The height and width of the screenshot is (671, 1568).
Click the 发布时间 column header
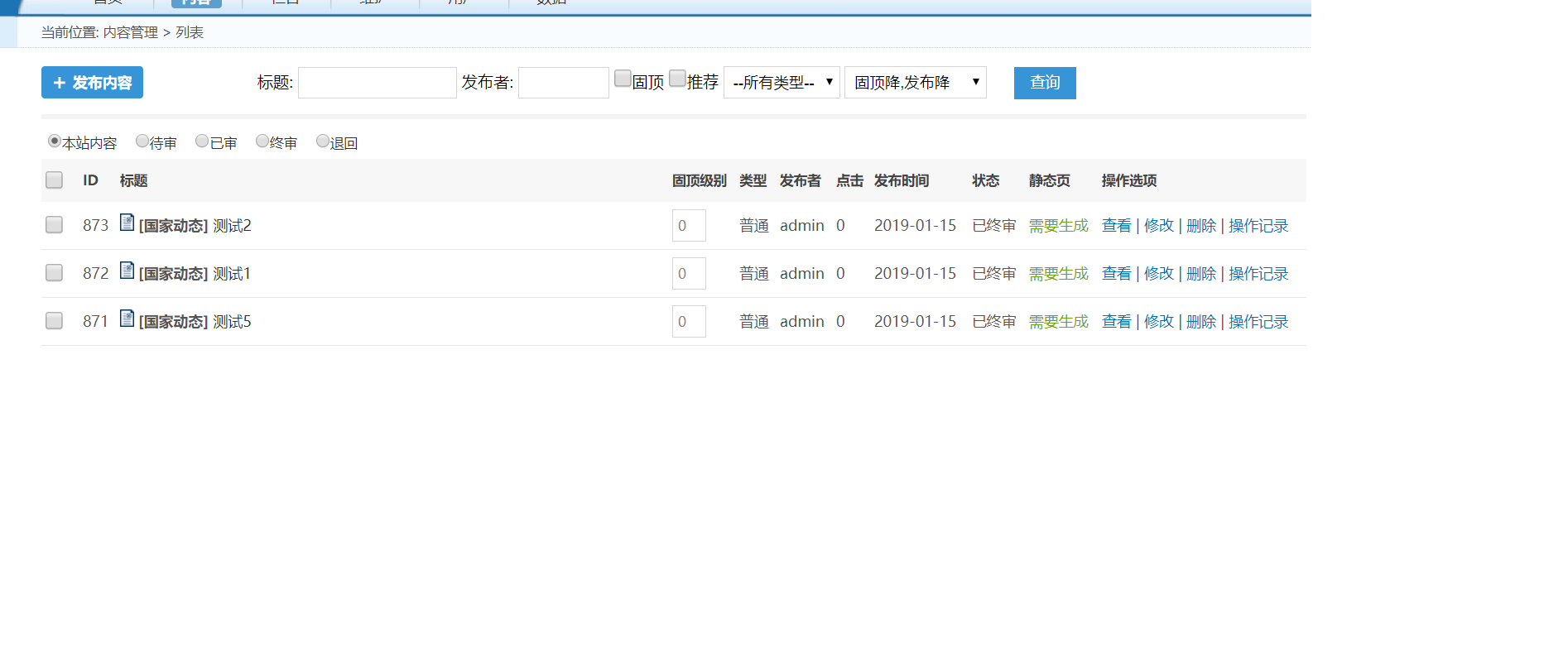(x=902, y=180)
